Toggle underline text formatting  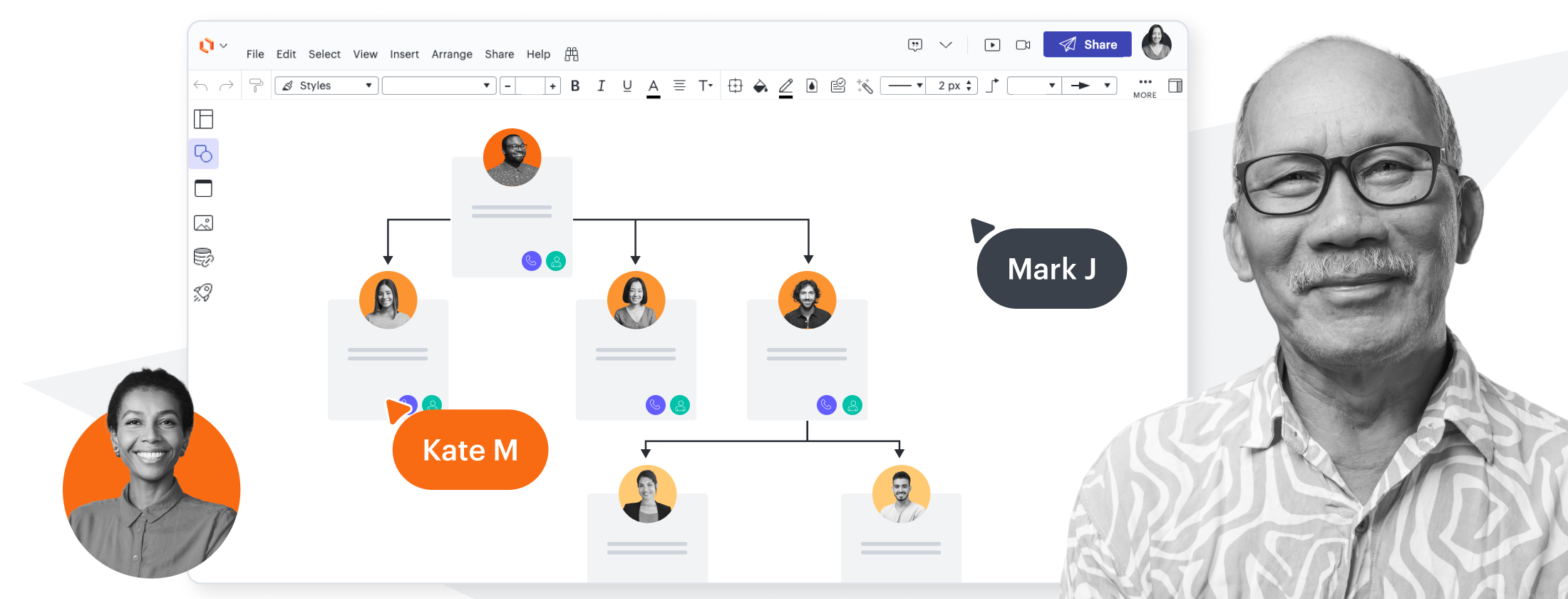pyautogui.click(x=627, y=86)
